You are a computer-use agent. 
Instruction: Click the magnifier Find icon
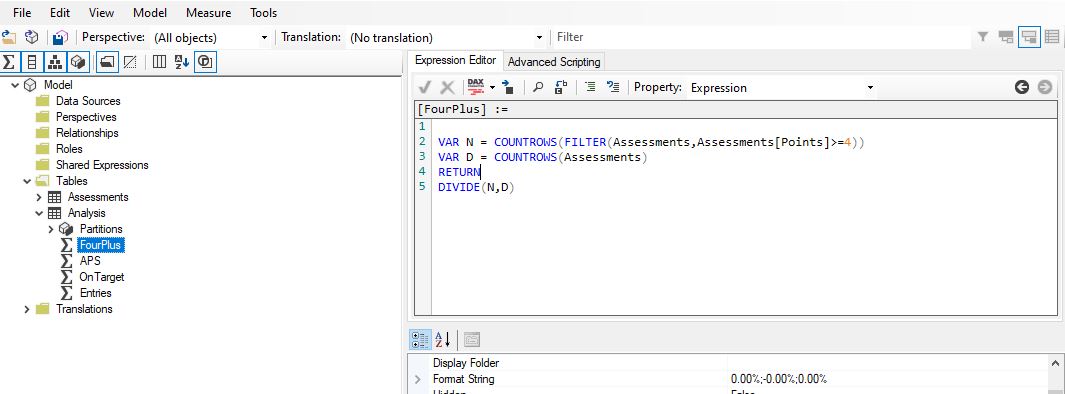tap(538, 87)
